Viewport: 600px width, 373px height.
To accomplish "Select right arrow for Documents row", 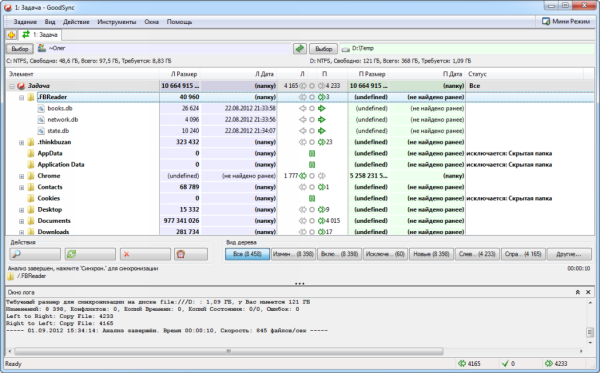I will pyautogui.click(x=322, y=221).
